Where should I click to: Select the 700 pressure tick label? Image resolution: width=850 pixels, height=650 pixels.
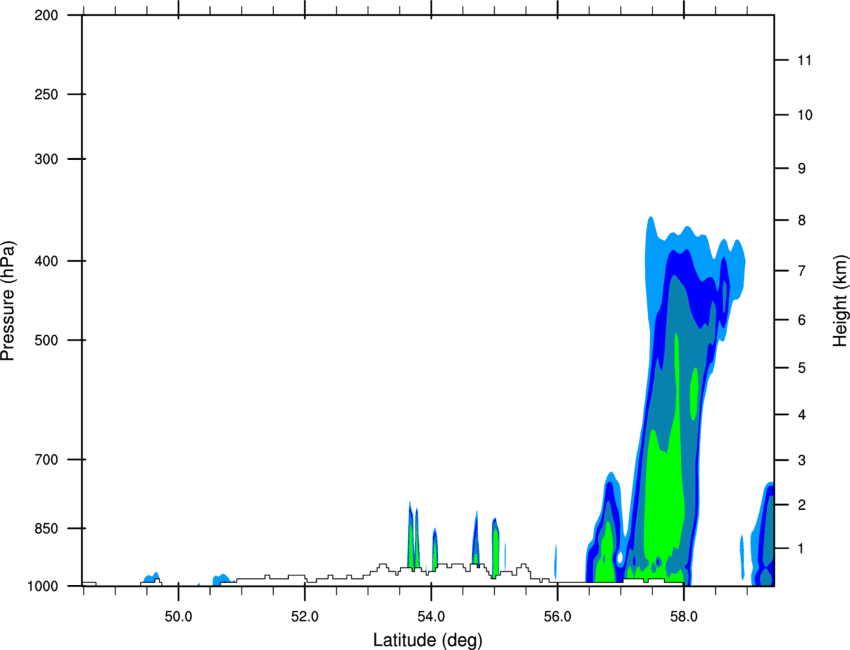pos(46,459)
